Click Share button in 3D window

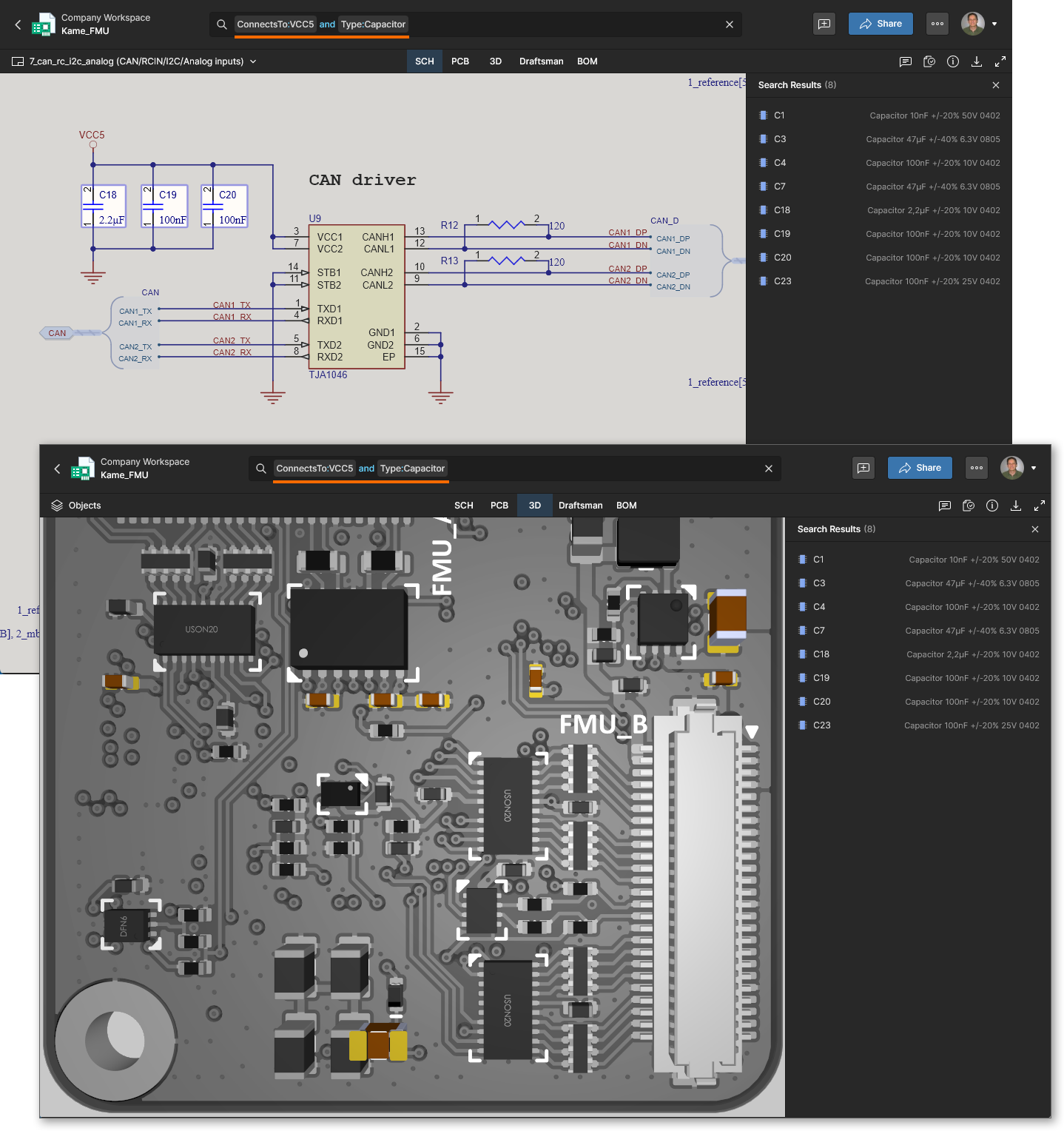click(920, 468)
